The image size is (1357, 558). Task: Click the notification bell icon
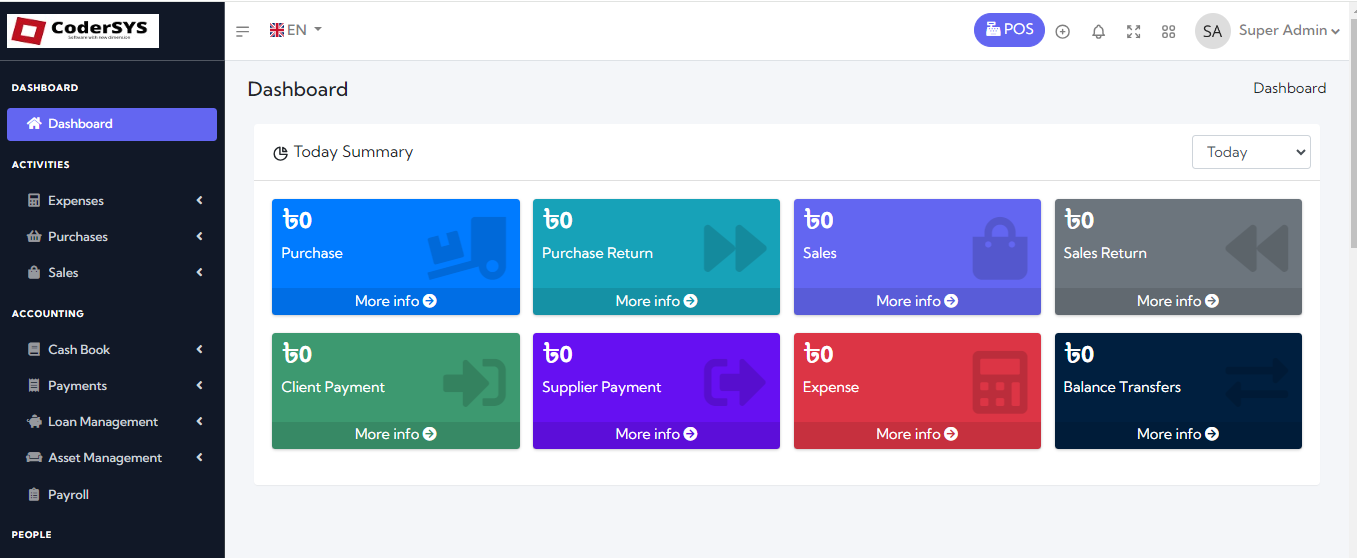(1098, 31)
